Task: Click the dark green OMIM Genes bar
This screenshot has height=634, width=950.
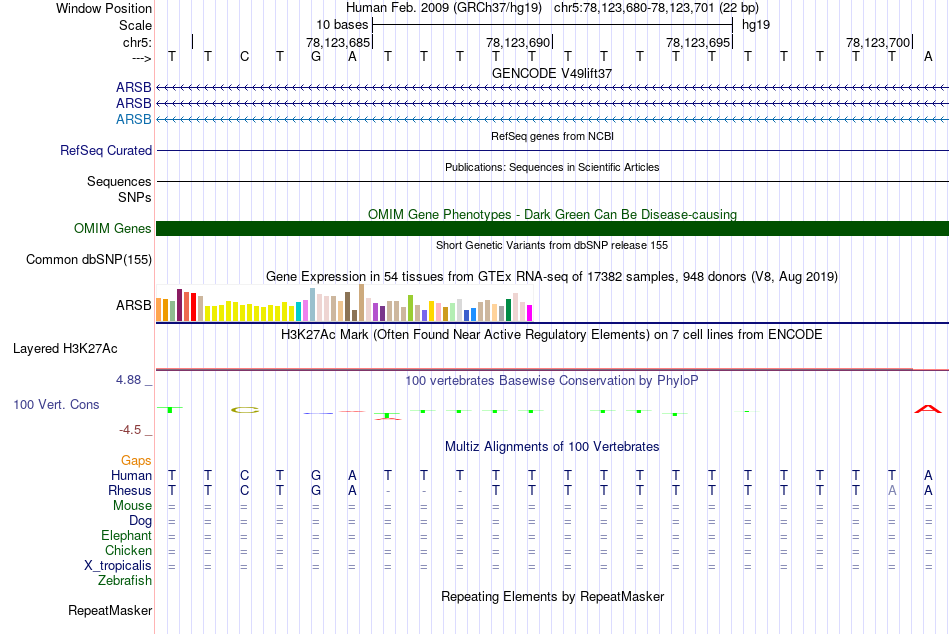Action: click(552, 229)
